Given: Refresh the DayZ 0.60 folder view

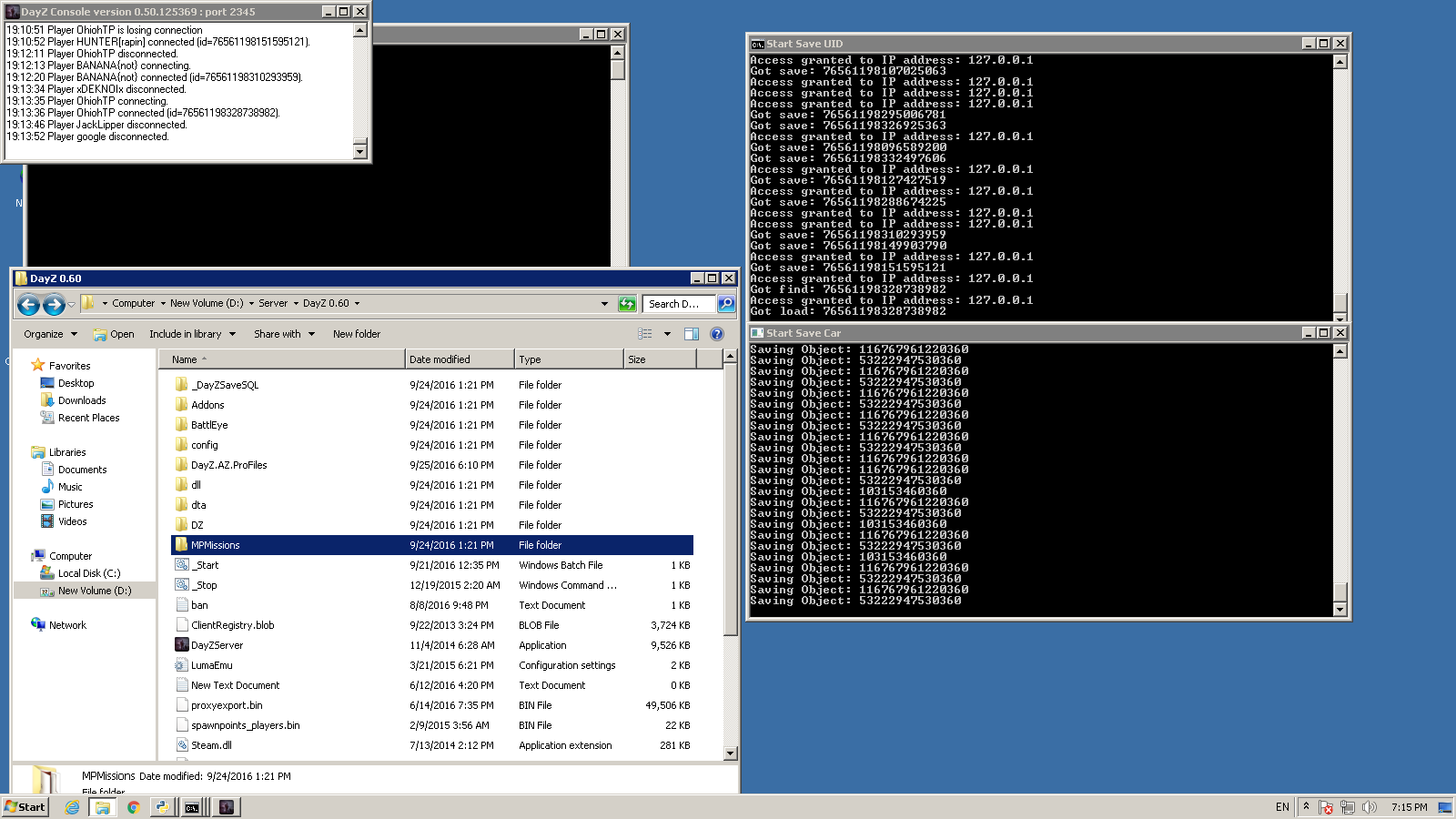Looking at the screenshot, I should 627,304.
